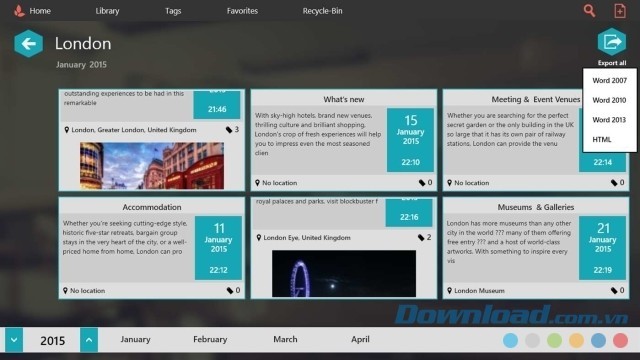Click location pin beside London Eye
Screen dimensions: 640x360
click(x=258, y=238)
